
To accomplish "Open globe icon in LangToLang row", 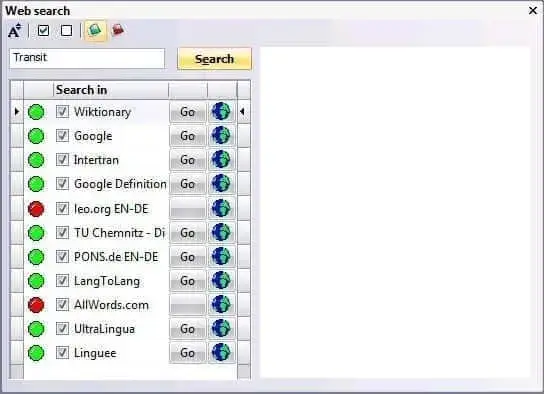I will point(221,281).
